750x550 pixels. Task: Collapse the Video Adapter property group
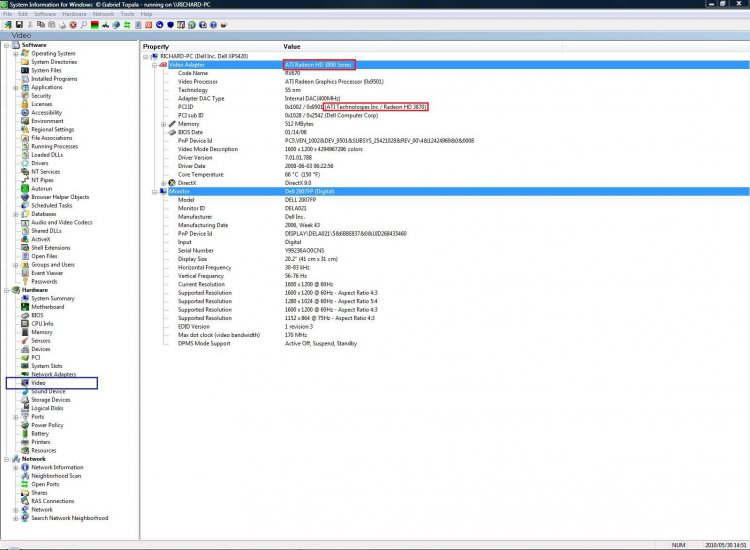pos(154,65)
